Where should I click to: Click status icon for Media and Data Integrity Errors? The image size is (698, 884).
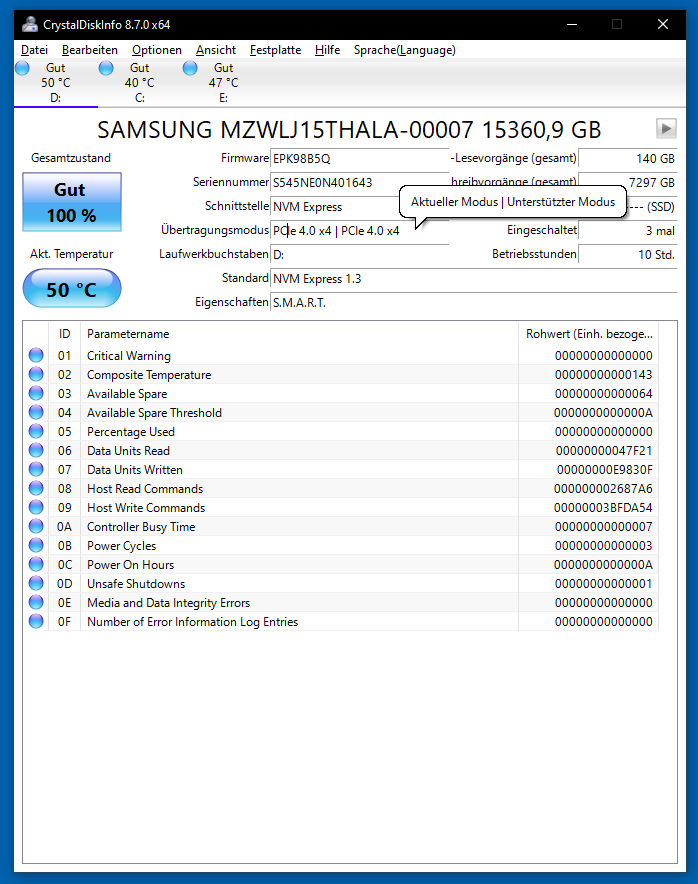tap(36, 602)
